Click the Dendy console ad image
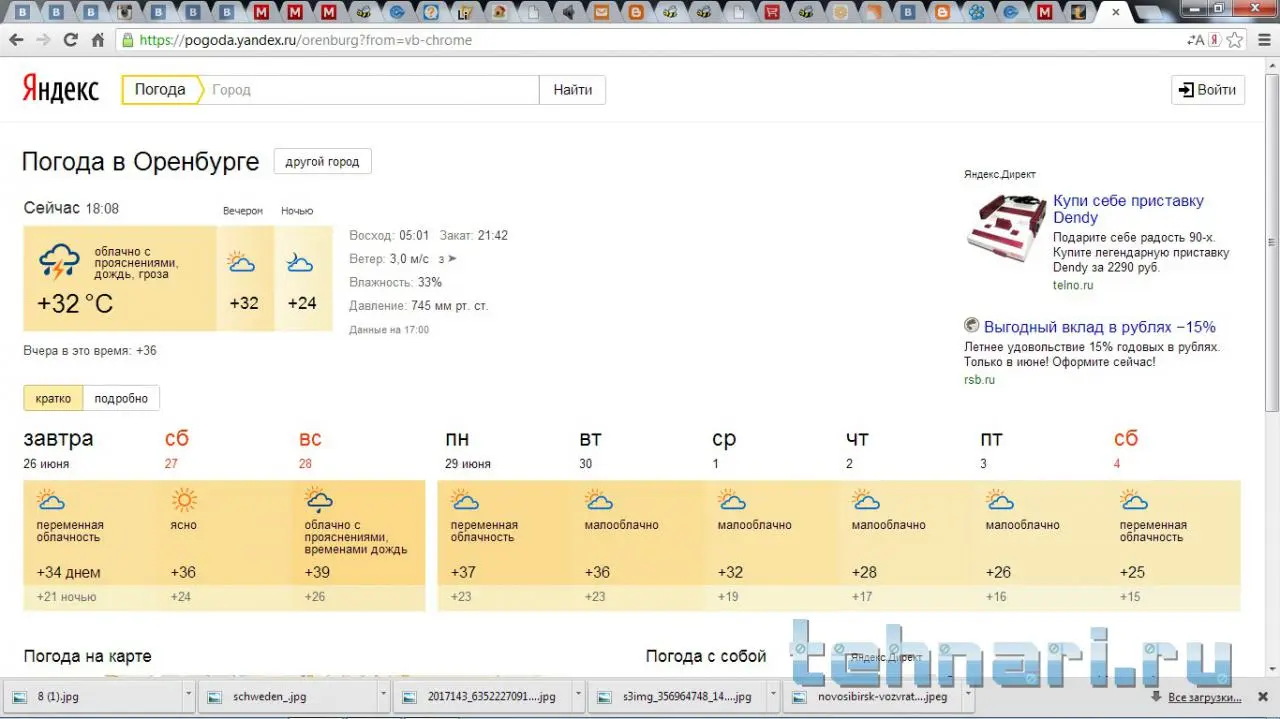The height and width of the screenshot is (719, 1280). [1006, 229]
